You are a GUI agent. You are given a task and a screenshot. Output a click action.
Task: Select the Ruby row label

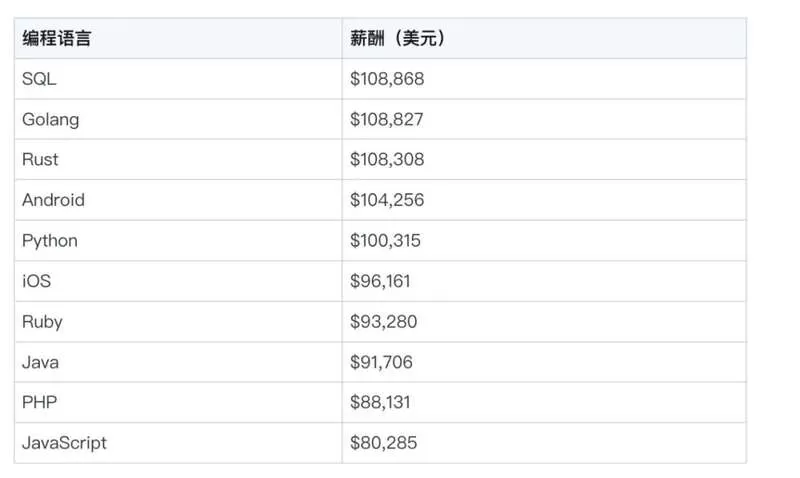(x=42, y=322)
